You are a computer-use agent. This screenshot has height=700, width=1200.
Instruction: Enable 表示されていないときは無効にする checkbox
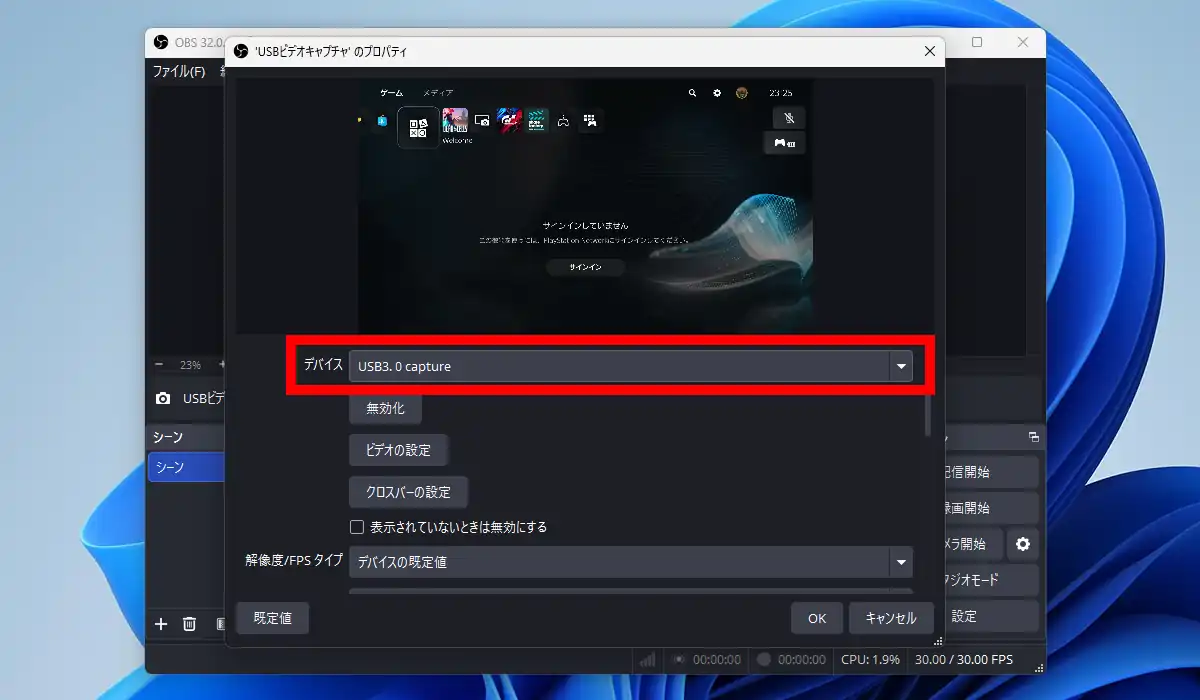tap(357, 527)
